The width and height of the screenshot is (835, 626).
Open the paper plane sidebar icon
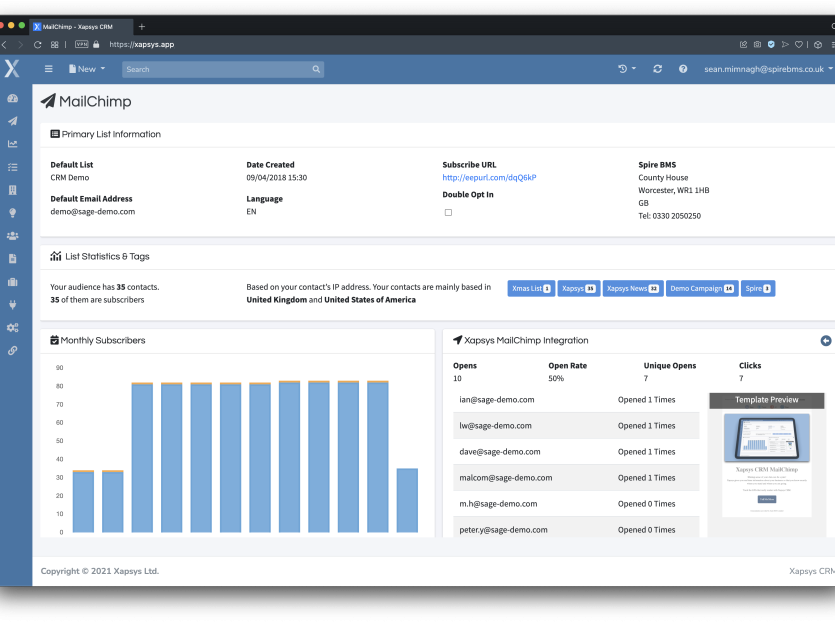click(13, 121)
